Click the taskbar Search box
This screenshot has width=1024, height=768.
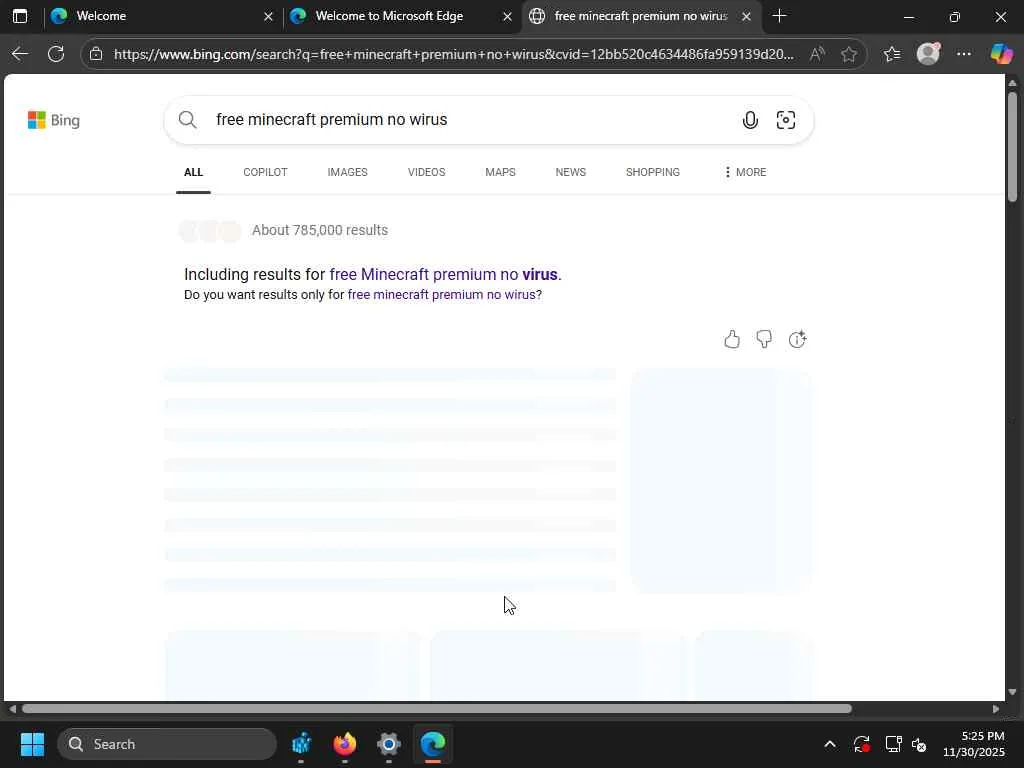point(167,744)
